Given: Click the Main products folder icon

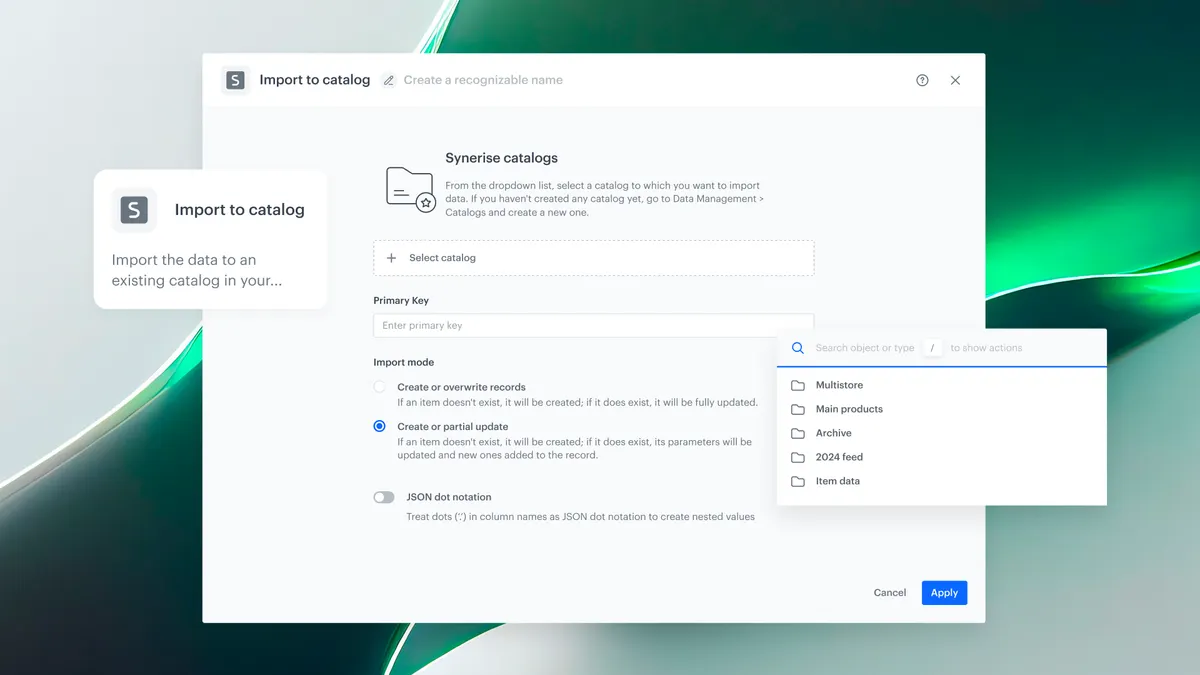Looking at the screenshot, I should coord(798,409).
